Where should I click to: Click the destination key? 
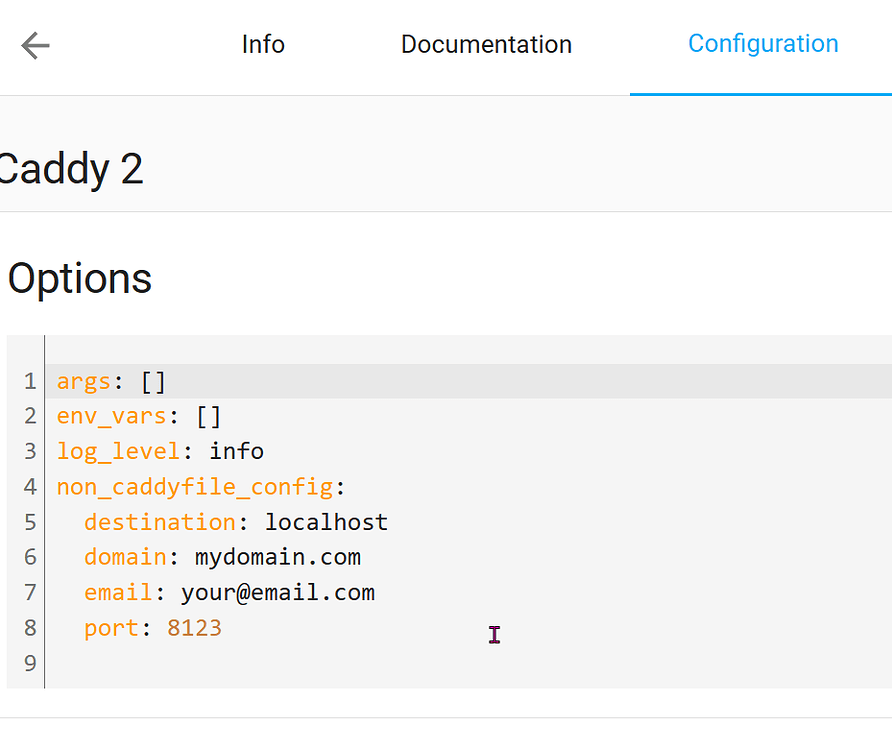pos(160,522)
